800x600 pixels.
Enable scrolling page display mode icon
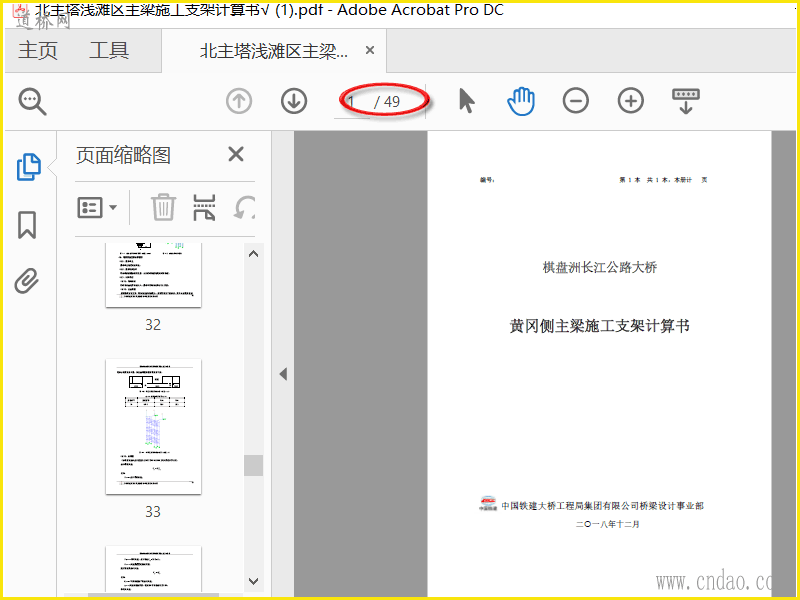(x=686, y=101)
